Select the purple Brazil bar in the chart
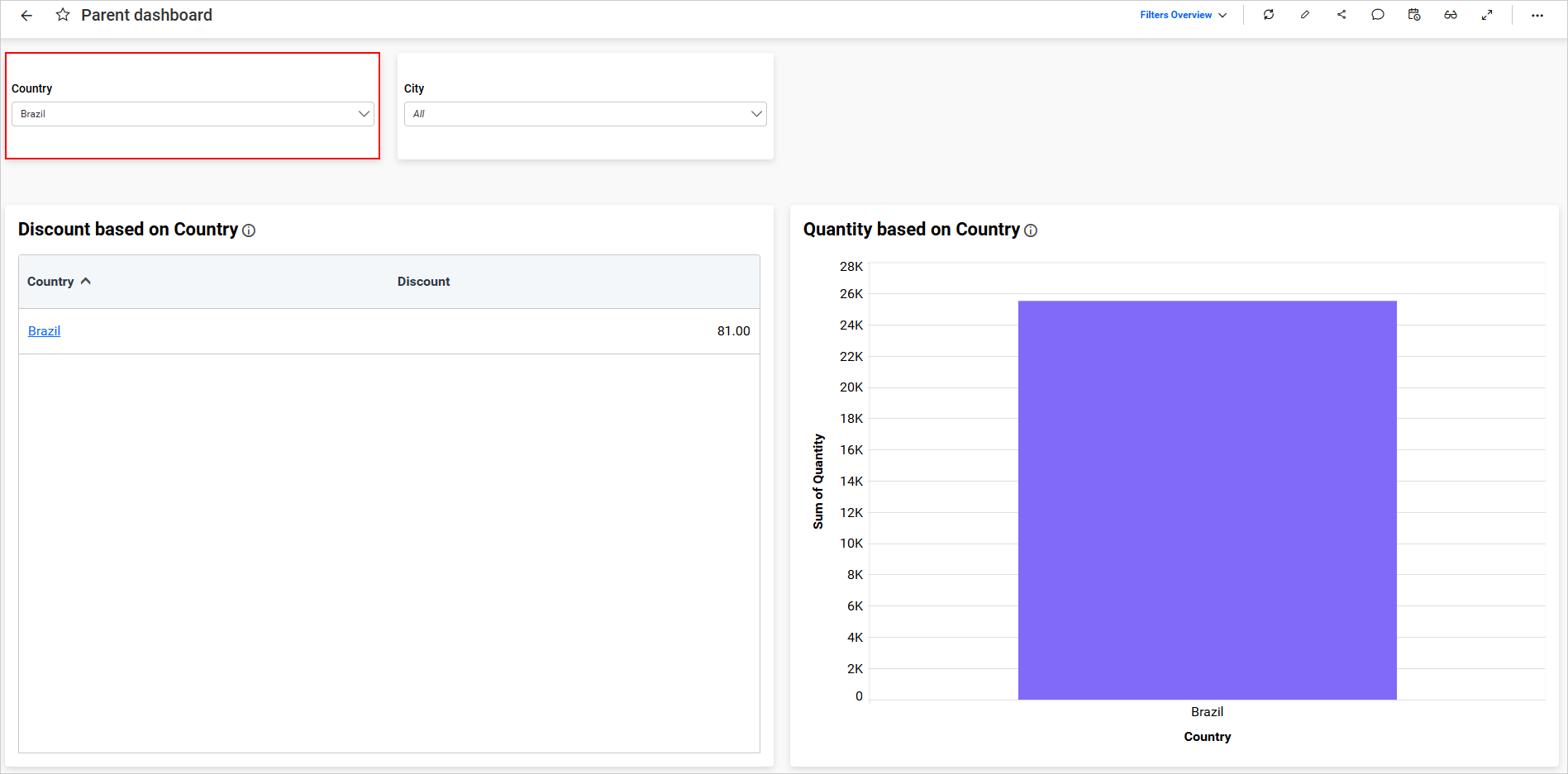Image resolution: width=1568 pixels, height=774 pixels. tap(1207, 496)
